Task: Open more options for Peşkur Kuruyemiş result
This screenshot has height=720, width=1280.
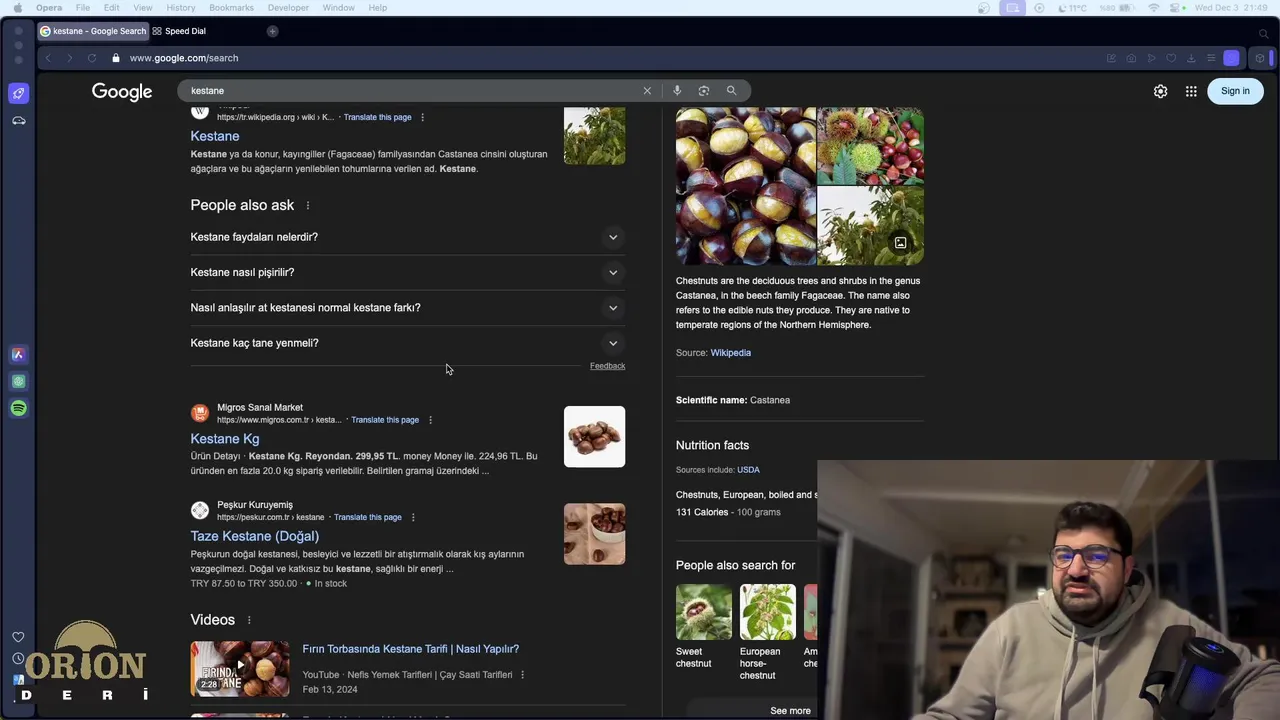Action: click(x=412, y=517)
